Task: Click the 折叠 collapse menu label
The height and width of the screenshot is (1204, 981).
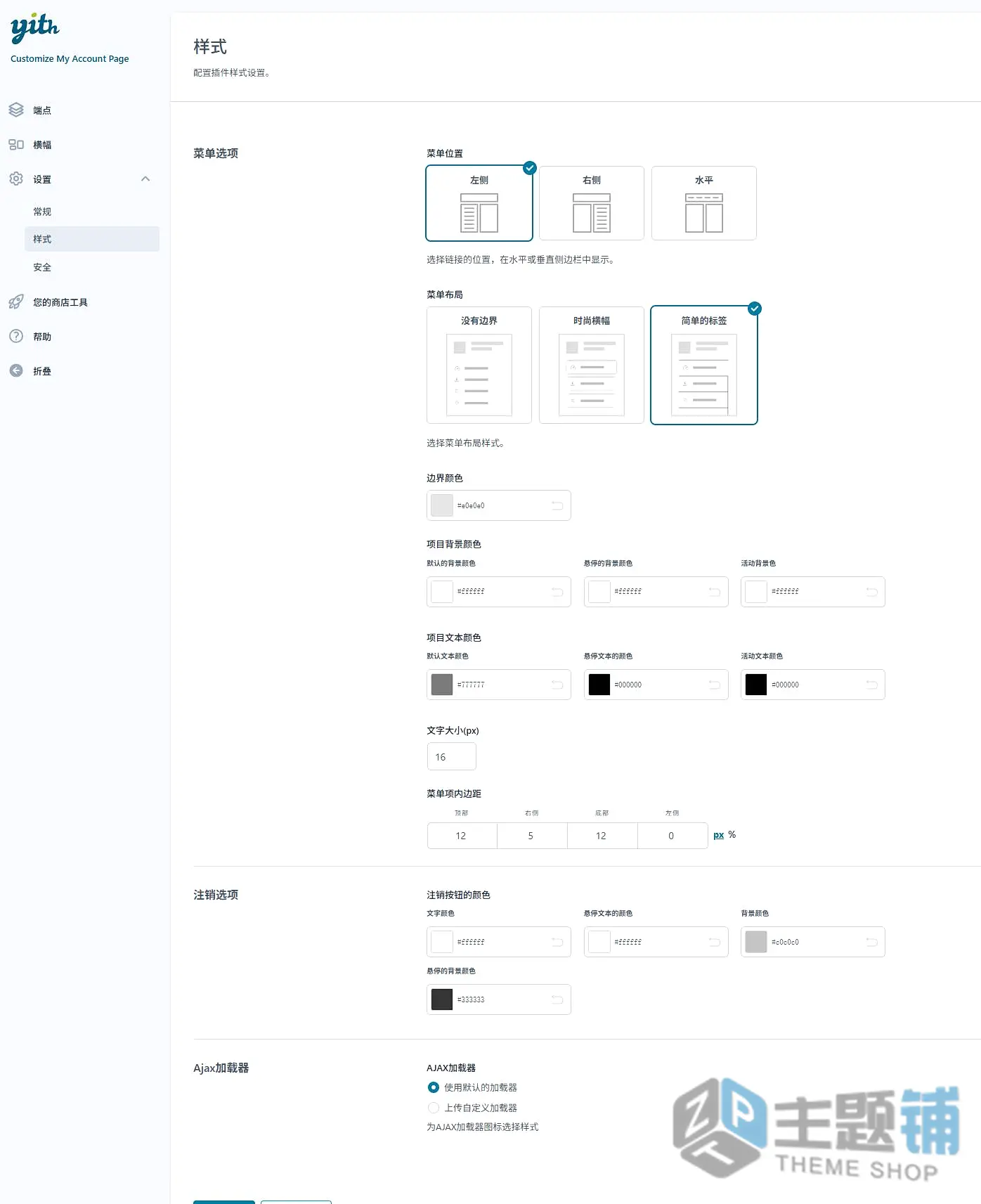Action: 42,371
